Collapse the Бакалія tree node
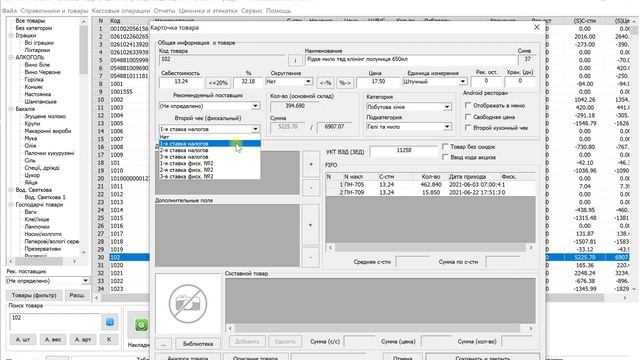Image resolution: width=640 pixels, height=360 pixels. pos(11,109)
